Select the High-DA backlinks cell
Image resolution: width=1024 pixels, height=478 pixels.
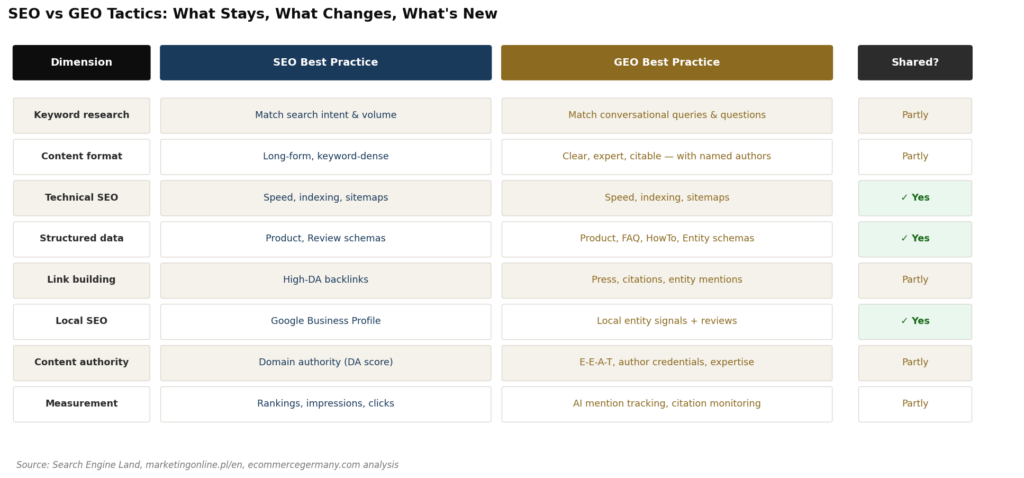point(325,280)
